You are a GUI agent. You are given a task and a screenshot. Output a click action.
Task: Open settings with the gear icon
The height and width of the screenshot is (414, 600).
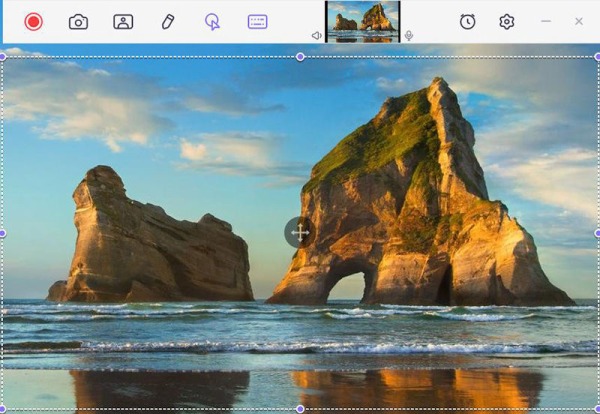[x=507, y=21]
